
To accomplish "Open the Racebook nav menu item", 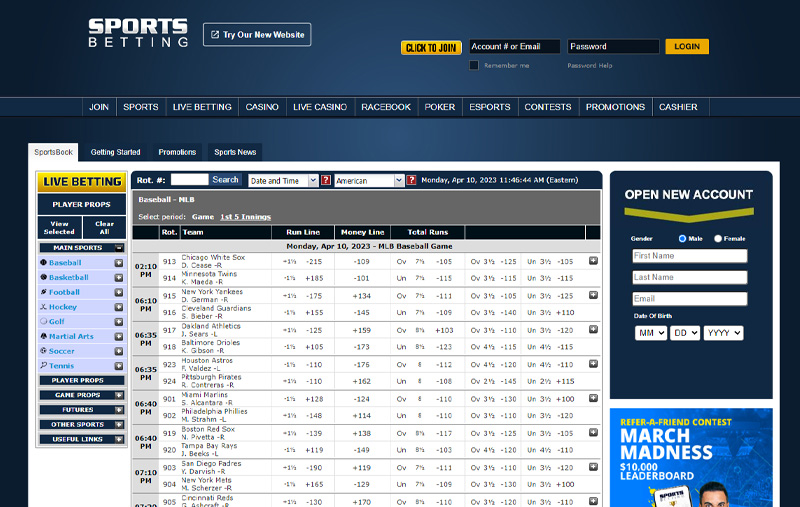I will 386,107.
